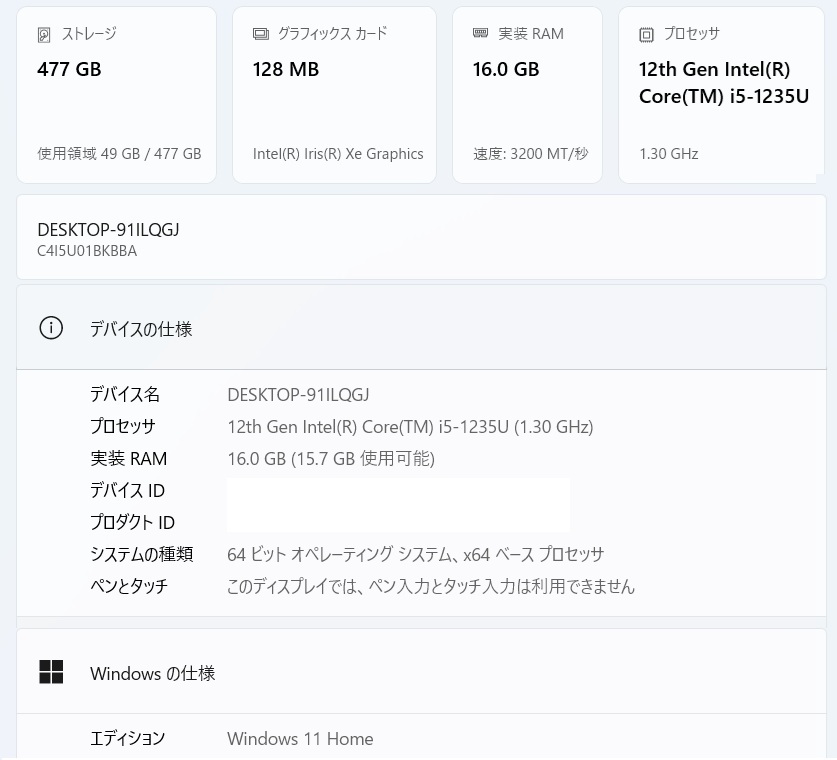Screen dimensions: 837x760
Task: Click the storage drive icon
Action: tap(44, 35)
